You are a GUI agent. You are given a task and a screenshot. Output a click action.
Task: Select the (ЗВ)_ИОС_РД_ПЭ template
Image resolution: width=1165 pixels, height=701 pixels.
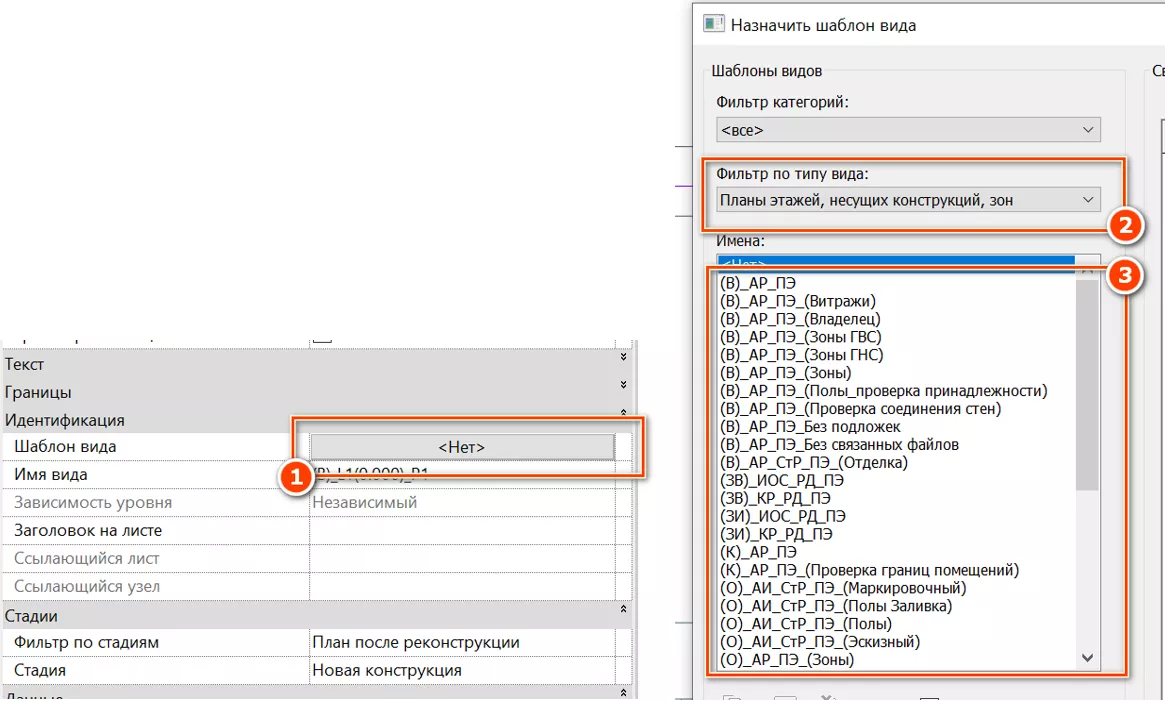click(x=781, y=480)
